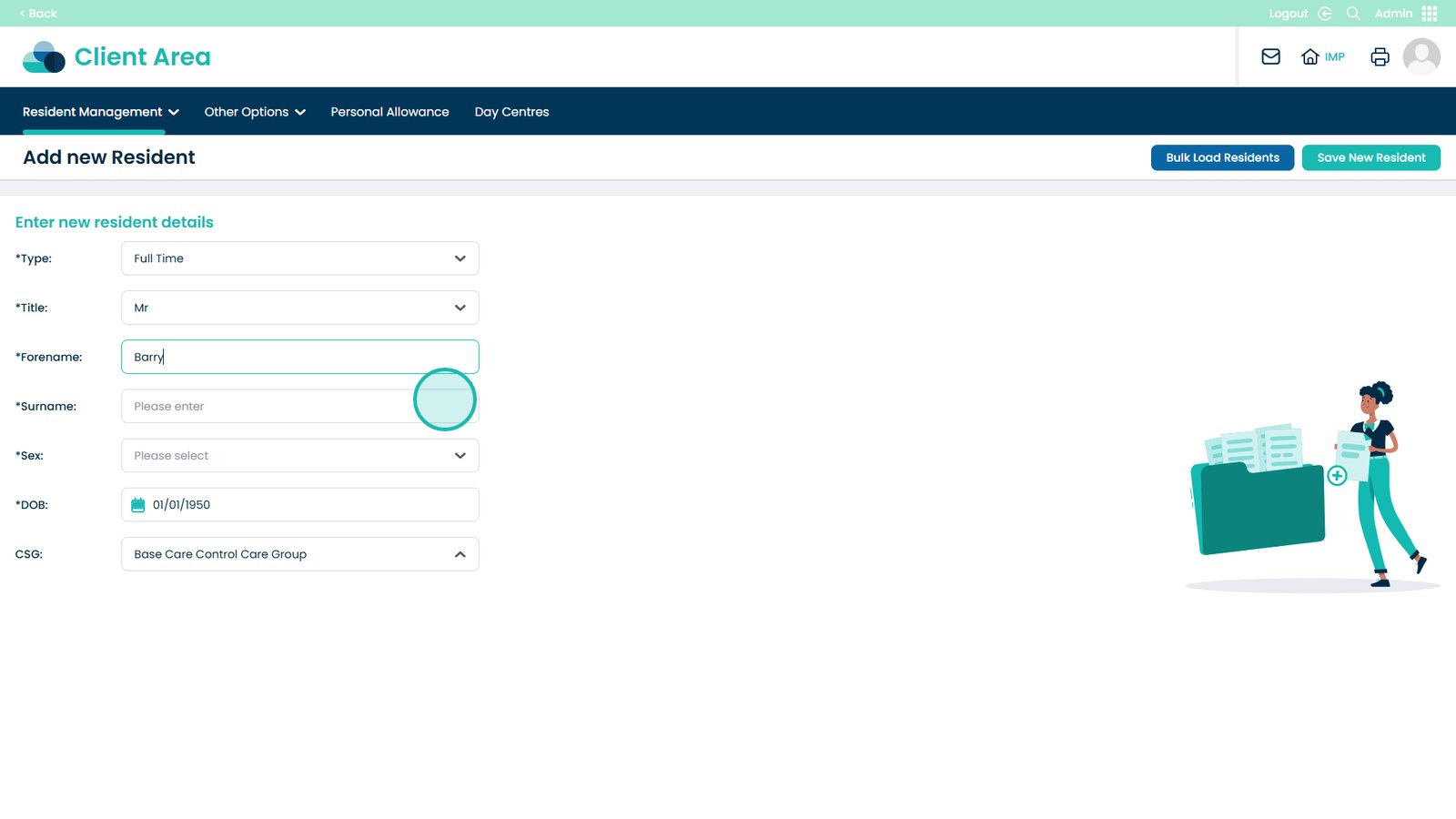This screenshot has width=1456, height=819.
Task: Go to the Personal Allowance tab
Action: pos(389,112)
